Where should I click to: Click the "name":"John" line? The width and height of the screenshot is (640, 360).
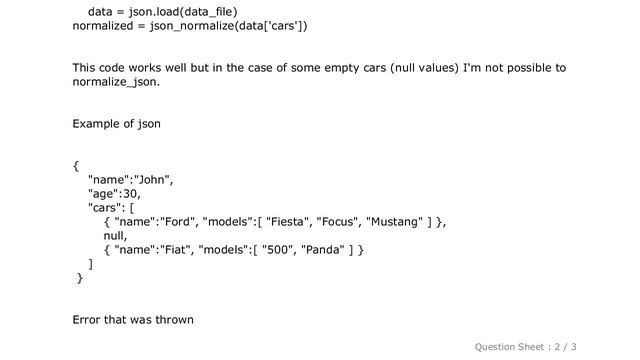click(131, 180)
